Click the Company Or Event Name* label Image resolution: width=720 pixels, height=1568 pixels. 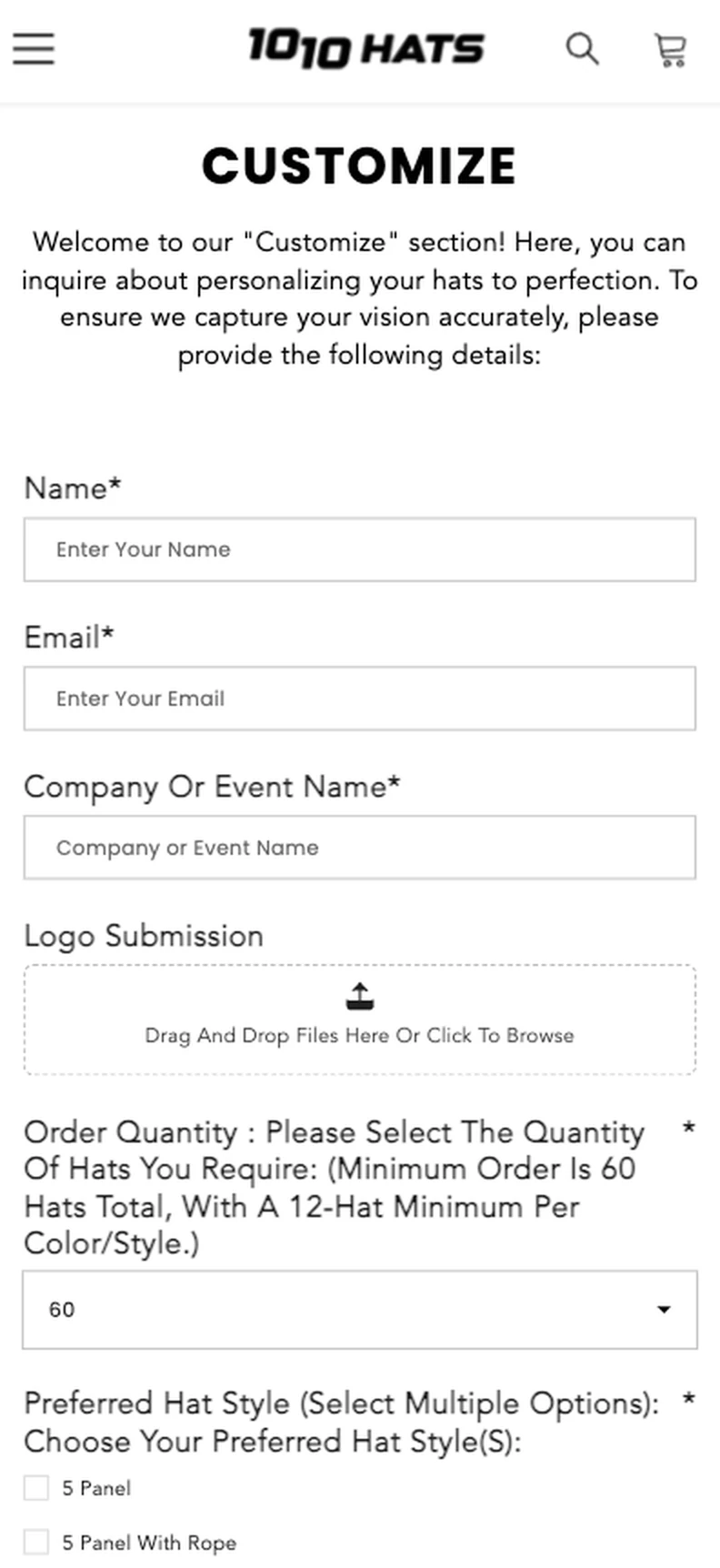[x=212, y=787]
